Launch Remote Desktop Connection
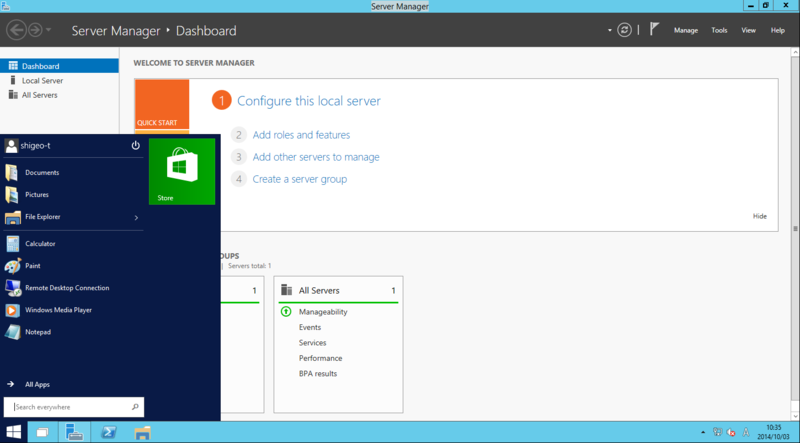The height and width of the screenshot is (443, 800). coord(73,288)
